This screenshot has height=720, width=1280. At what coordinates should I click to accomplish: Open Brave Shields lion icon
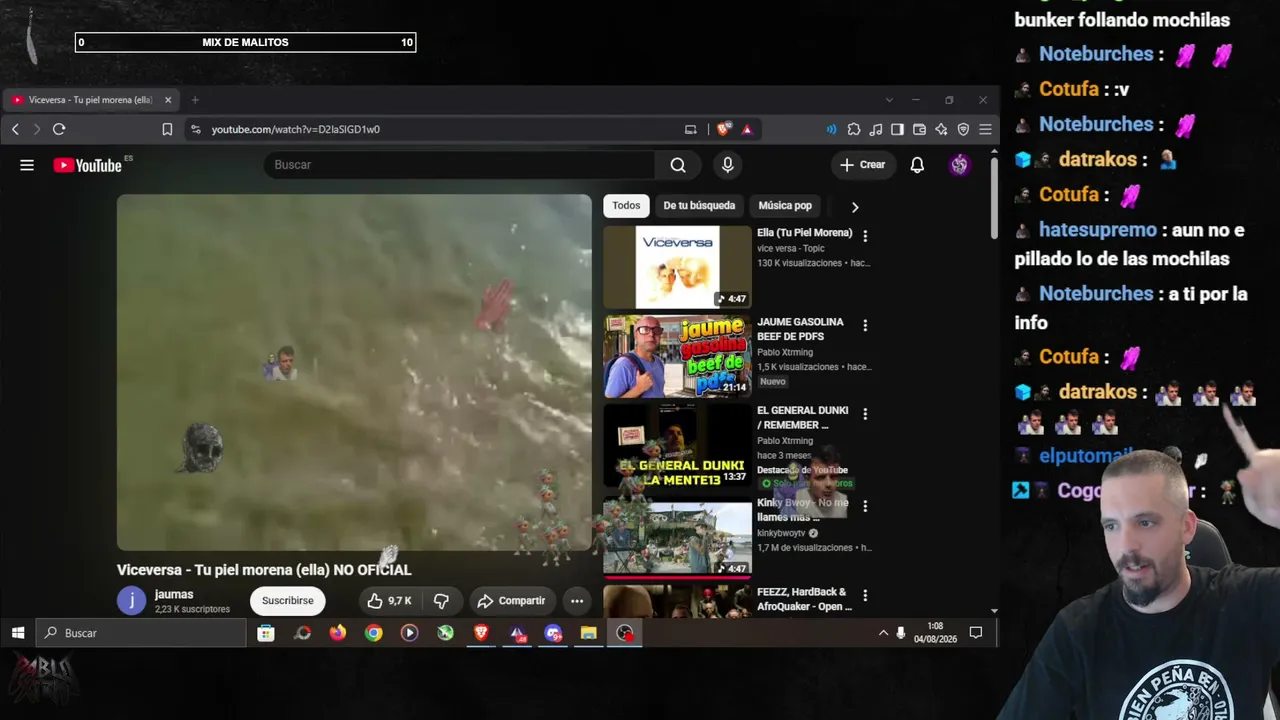[724, 129]
